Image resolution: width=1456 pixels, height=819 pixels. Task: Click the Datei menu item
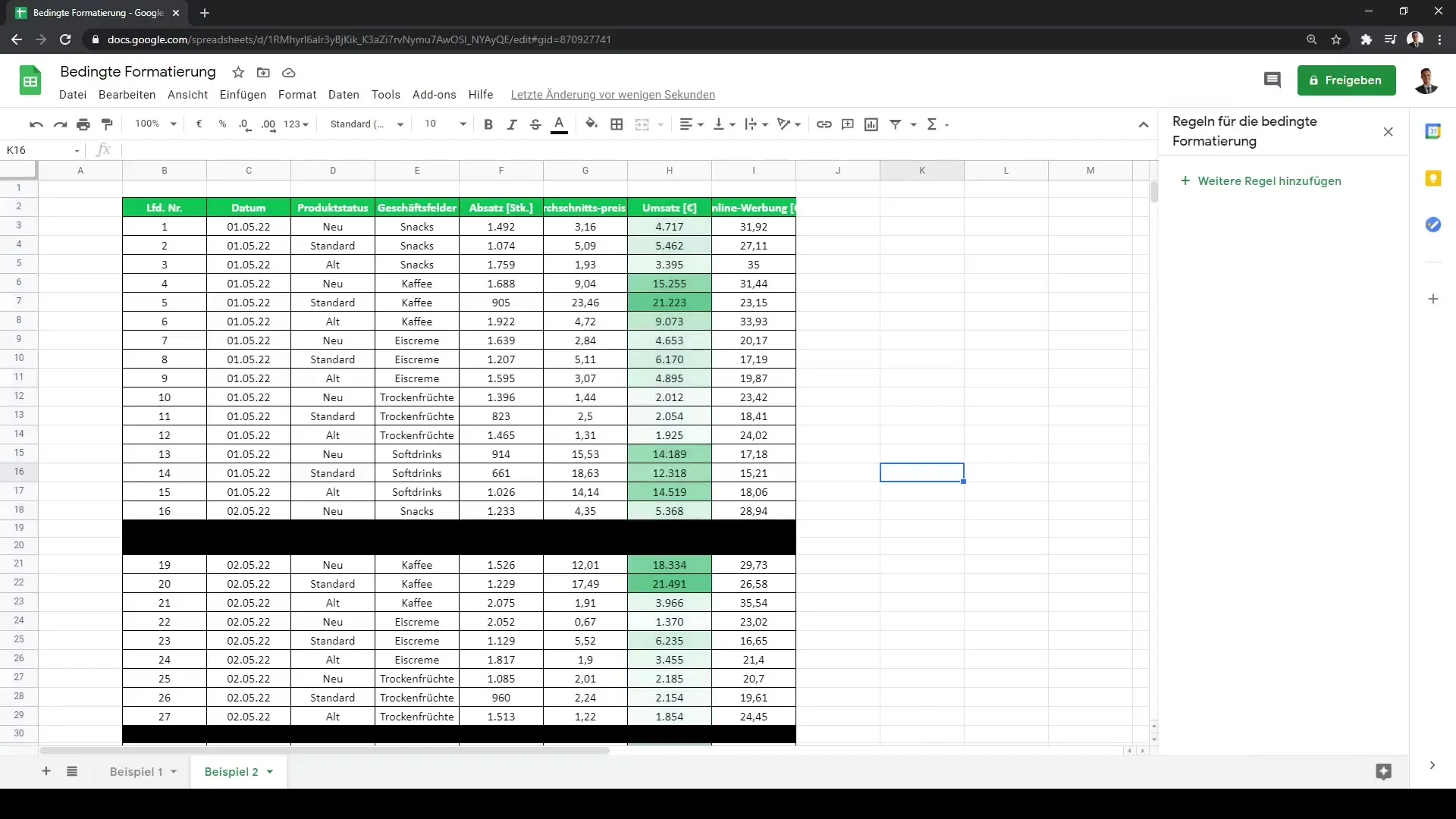pyautogui.click(x=73, y=94)
